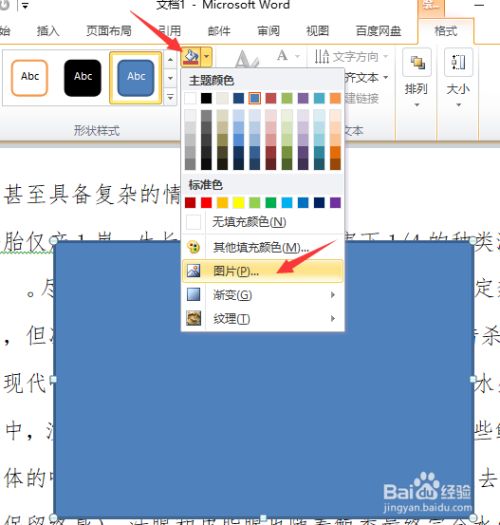The image size is (500, 525).
Task: Expand texture submenu arrow
Action: (x=333, y=318)
